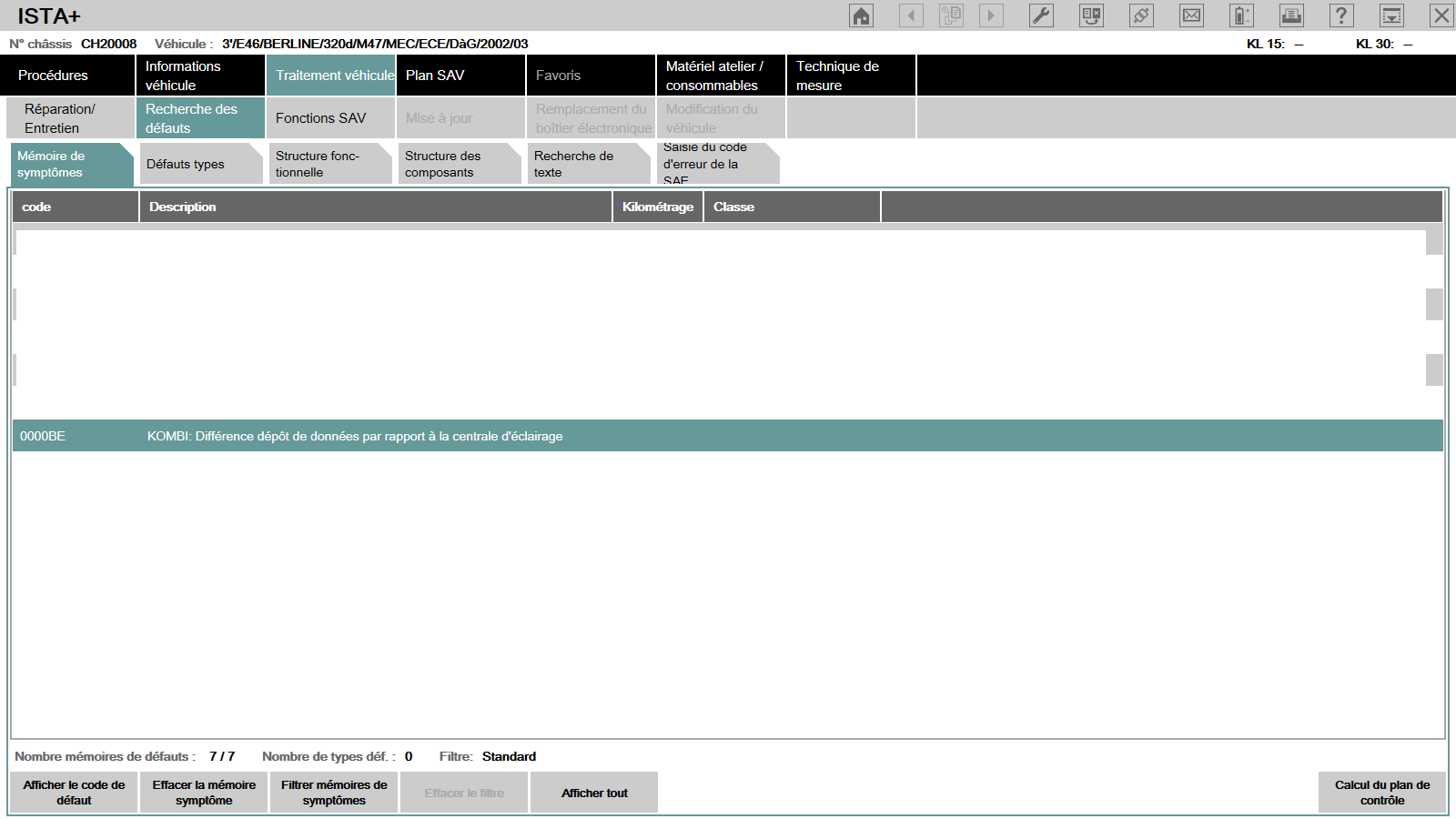Click the Modification du véhicule submenu
The image size is (1456, 819).
(721, 118)
